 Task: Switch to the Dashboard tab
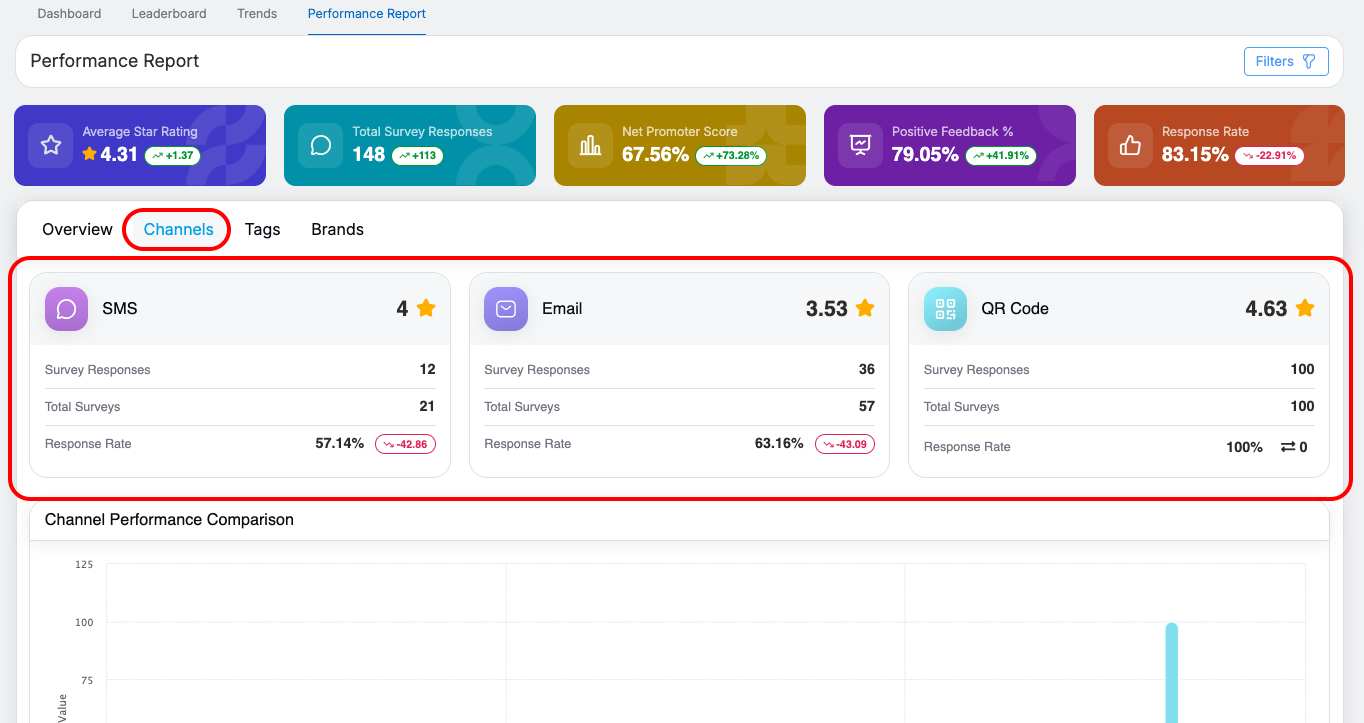[69, 14]
